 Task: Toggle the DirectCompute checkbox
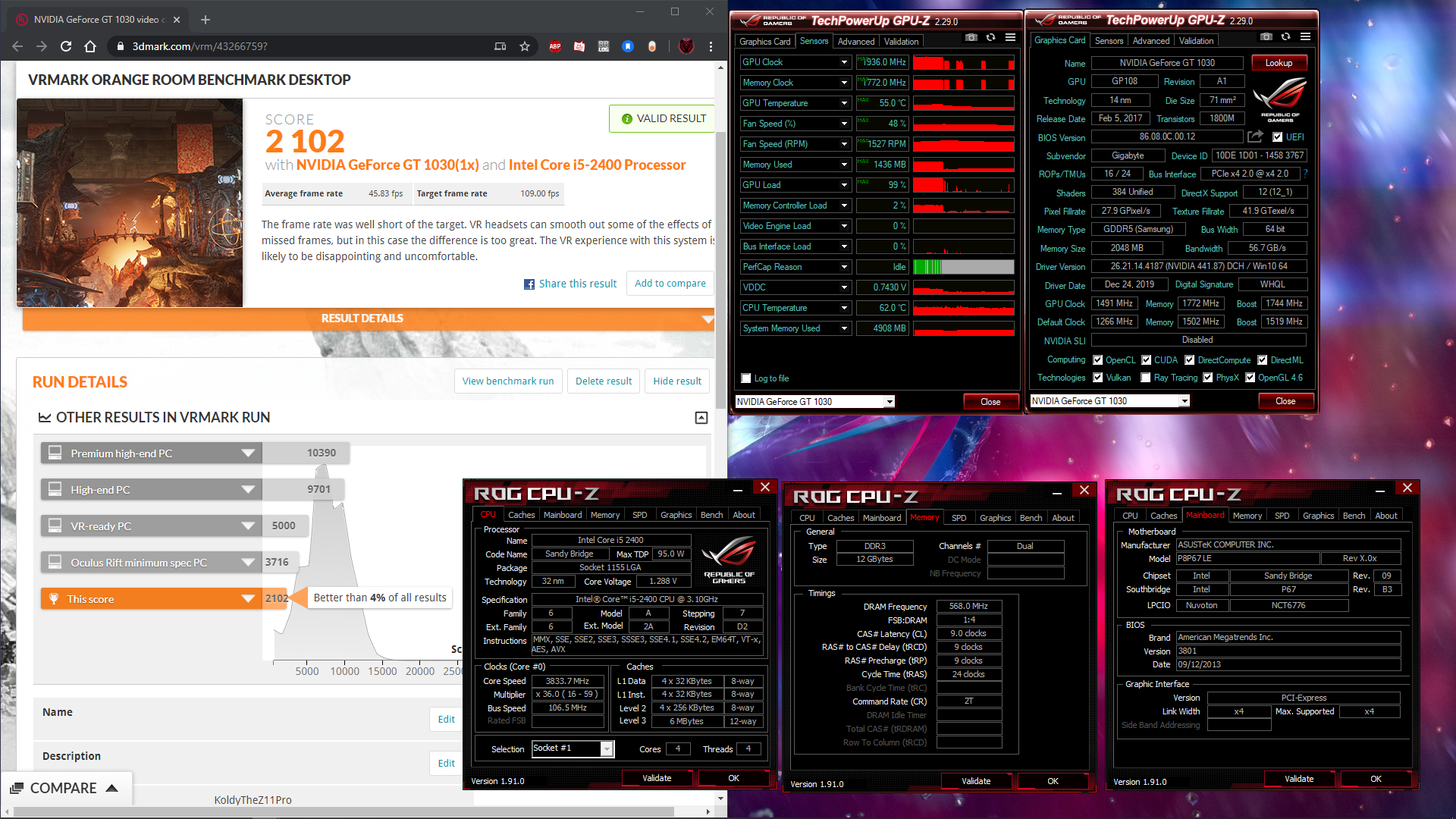[x=1190, y=360]
